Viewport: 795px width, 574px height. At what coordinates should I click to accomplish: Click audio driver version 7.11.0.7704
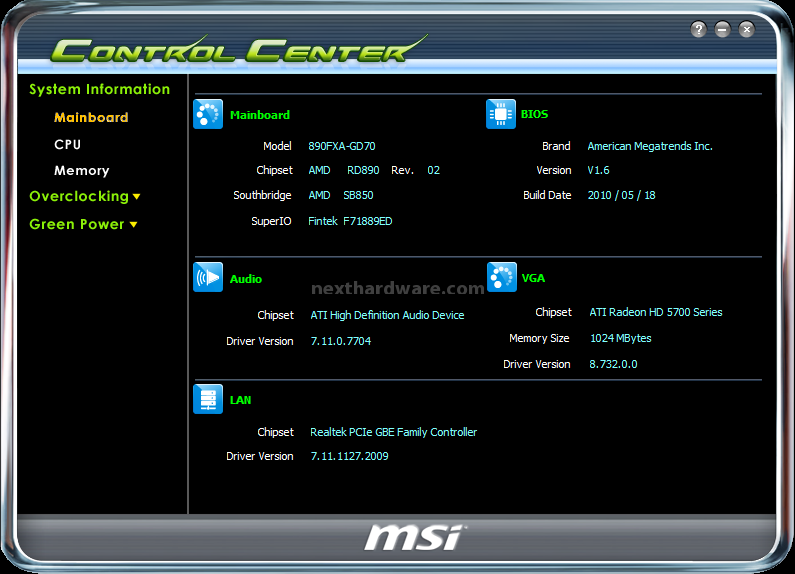[341, 341]
